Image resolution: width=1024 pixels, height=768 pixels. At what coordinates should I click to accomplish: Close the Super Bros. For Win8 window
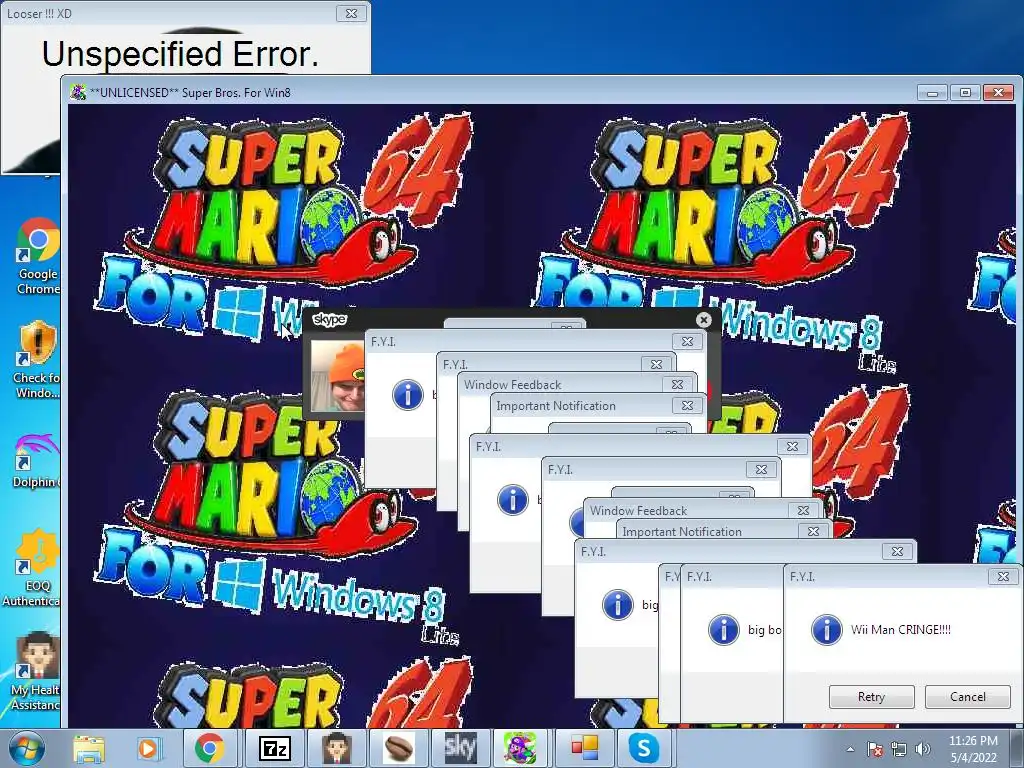point(999,93)
